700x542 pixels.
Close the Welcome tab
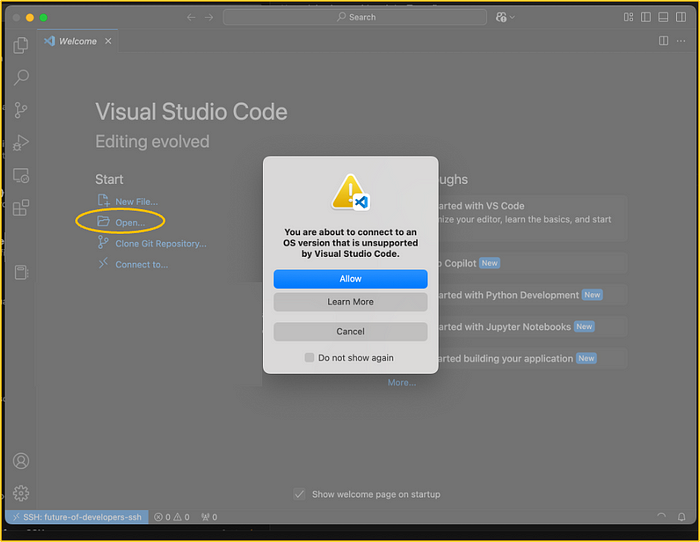coord(109,41)
